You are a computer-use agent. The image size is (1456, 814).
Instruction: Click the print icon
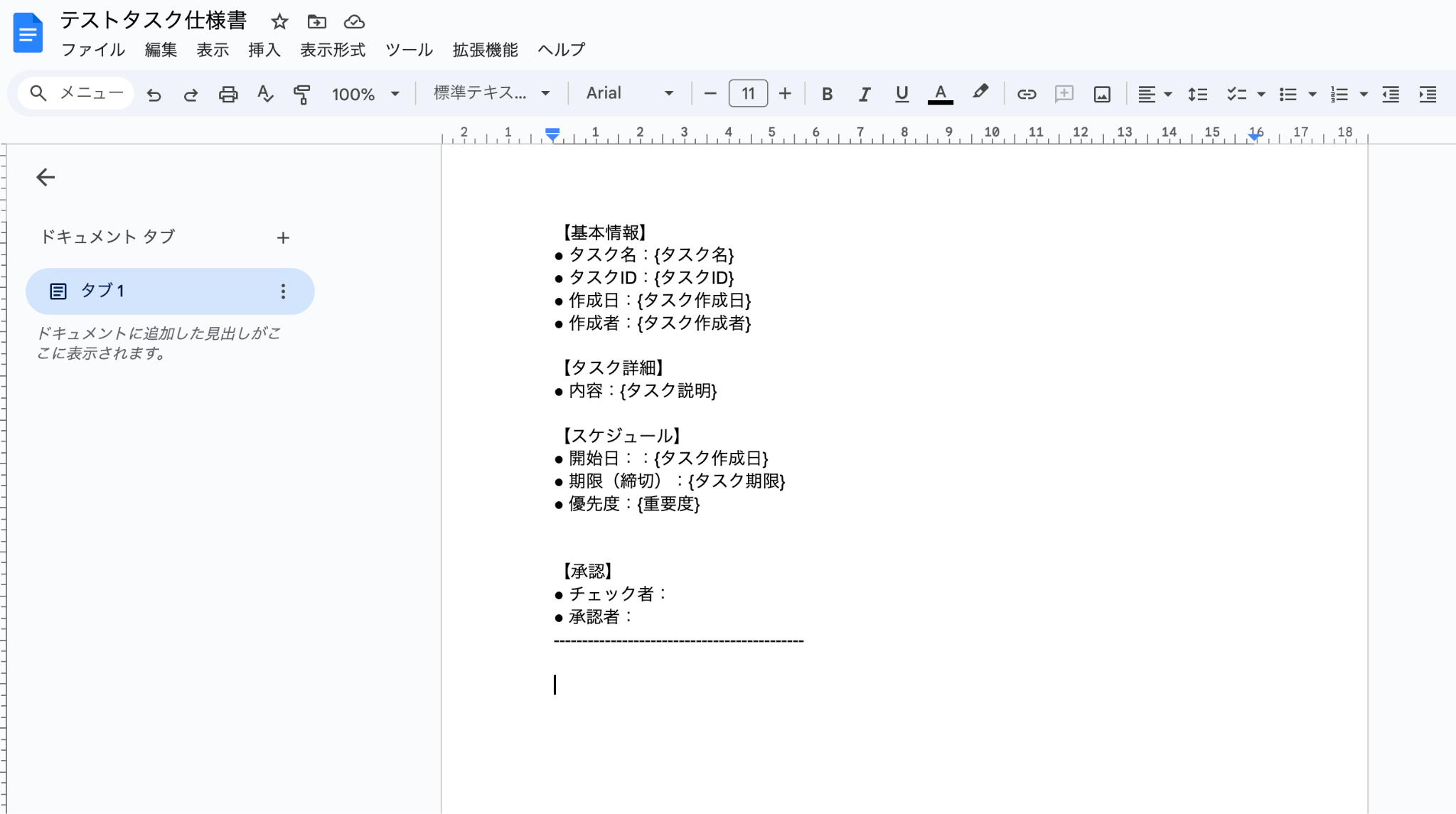click(227, 94)
